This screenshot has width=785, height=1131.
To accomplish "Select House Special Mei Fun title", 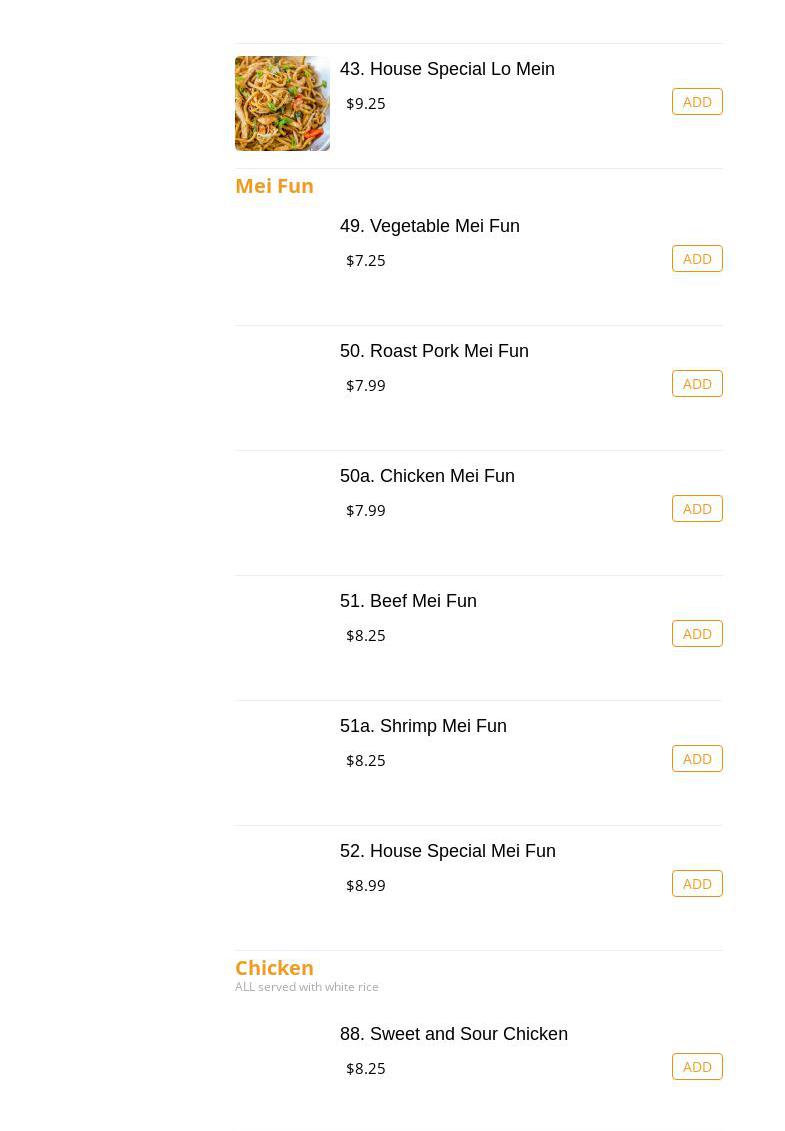I will [447, 851].
